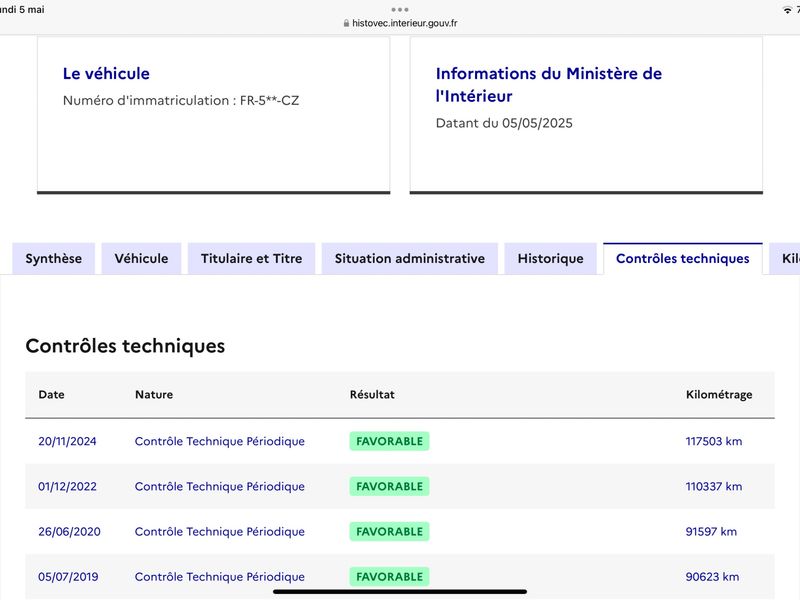The width and height of the screenshot is (800, 600).
Task: Click the FAVORABLE badge for 20/11/2024
Action: pyautogui.click(x=389, y=441)
